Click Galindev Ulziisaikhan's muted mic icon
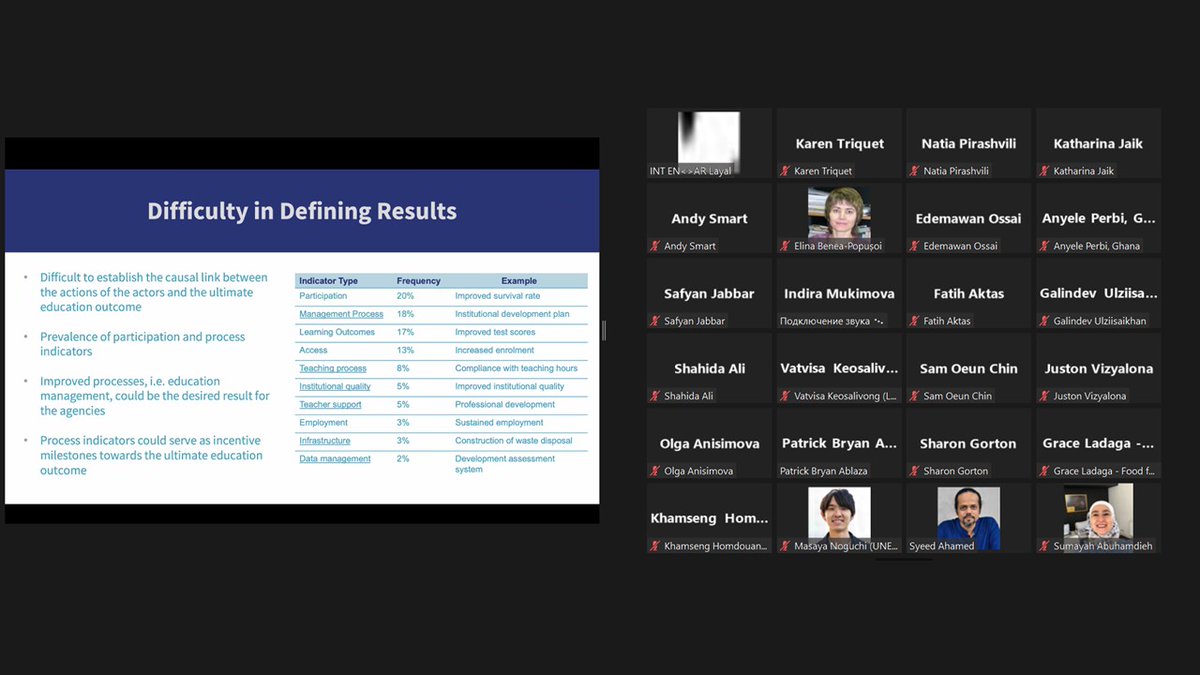The width and height of the screenshot is (1200, 675). [x=1045, y=321]
